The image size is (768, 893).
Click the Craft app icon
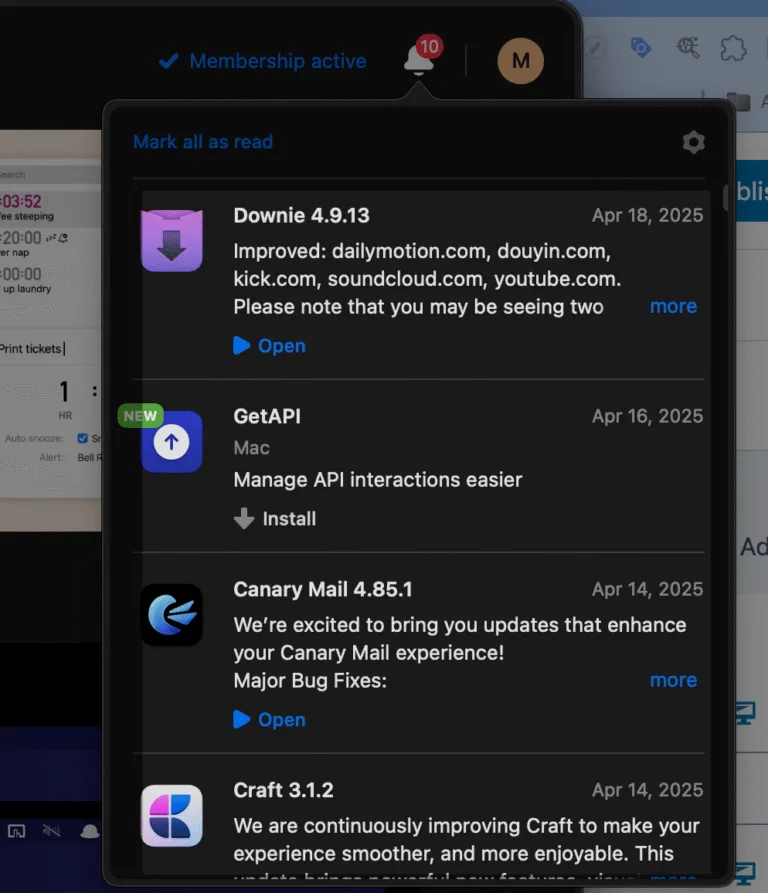(171, 816)
